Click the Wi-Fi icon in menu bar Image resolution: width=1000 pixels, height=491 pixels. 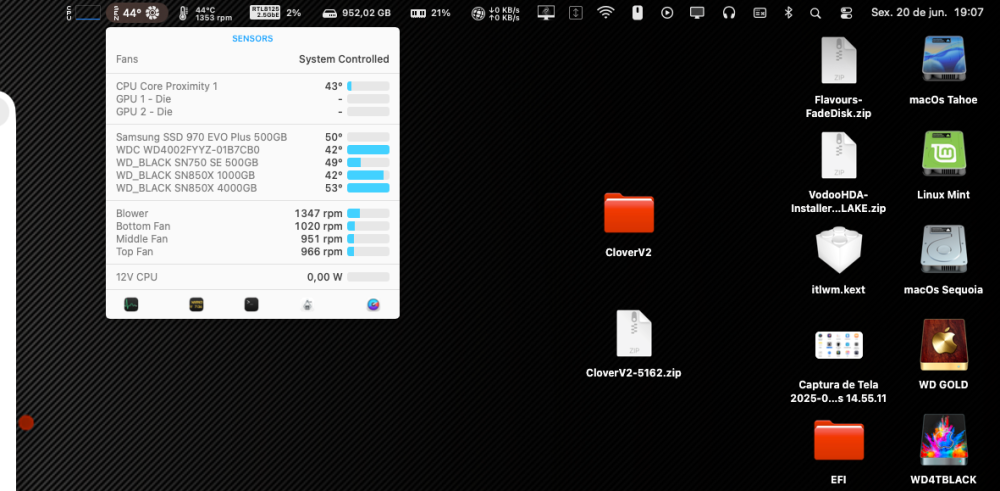point(605,13)
